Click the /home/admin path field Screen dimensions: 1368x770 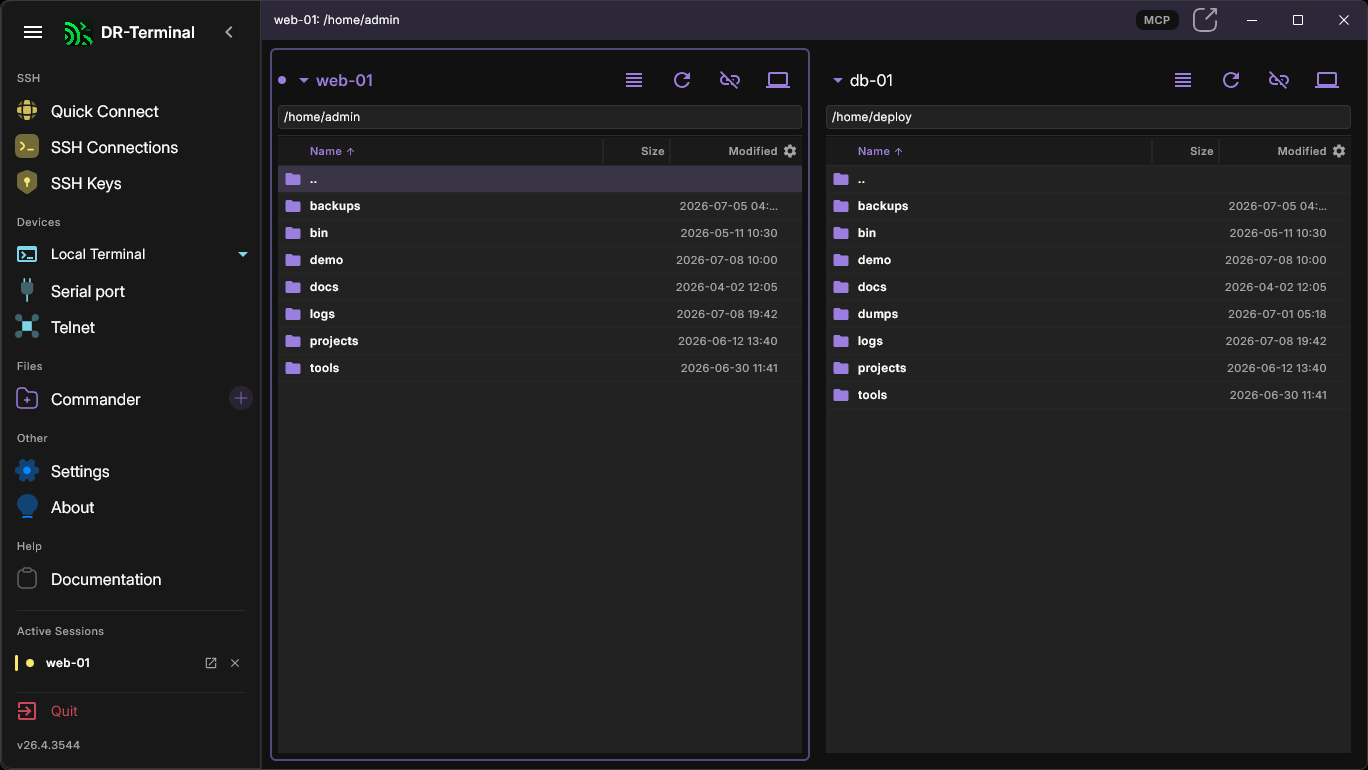point(540,117)
